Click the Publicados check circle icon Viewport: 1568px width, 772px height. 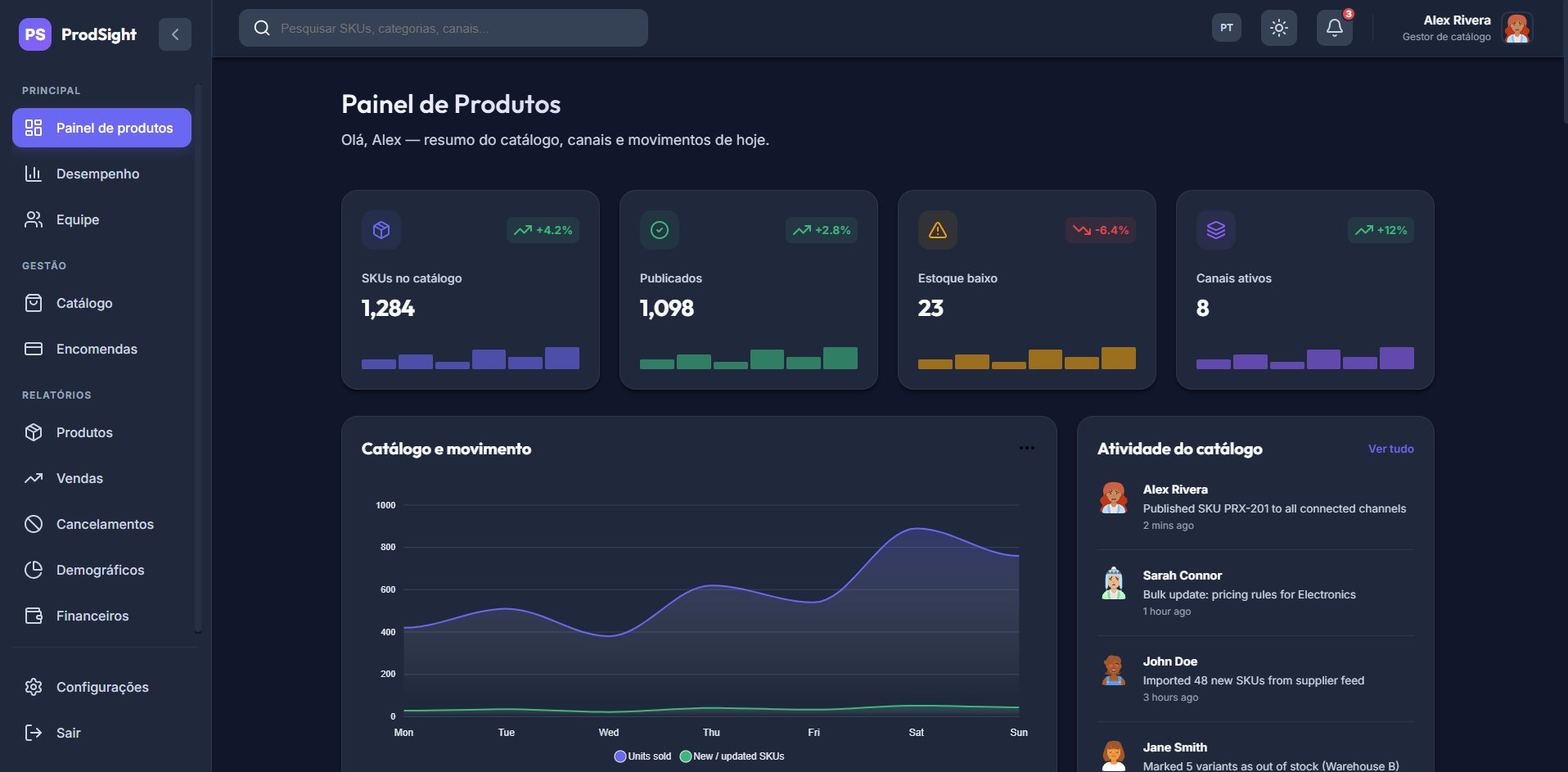point(660,230)
